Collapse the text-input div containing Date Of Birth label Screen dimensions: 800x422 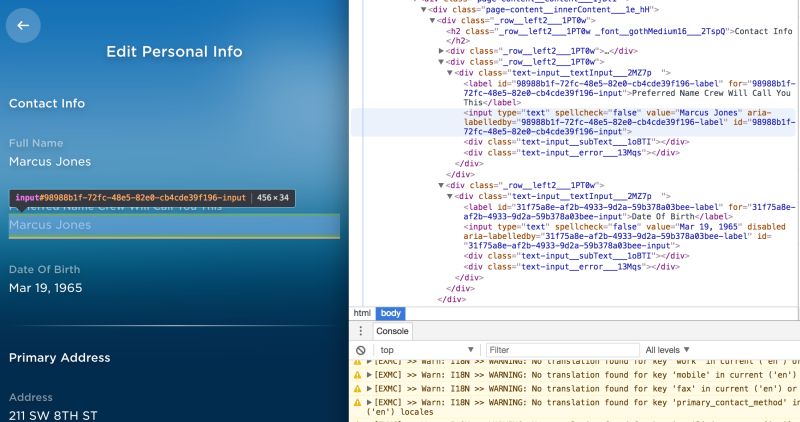[x=450, y=196]
